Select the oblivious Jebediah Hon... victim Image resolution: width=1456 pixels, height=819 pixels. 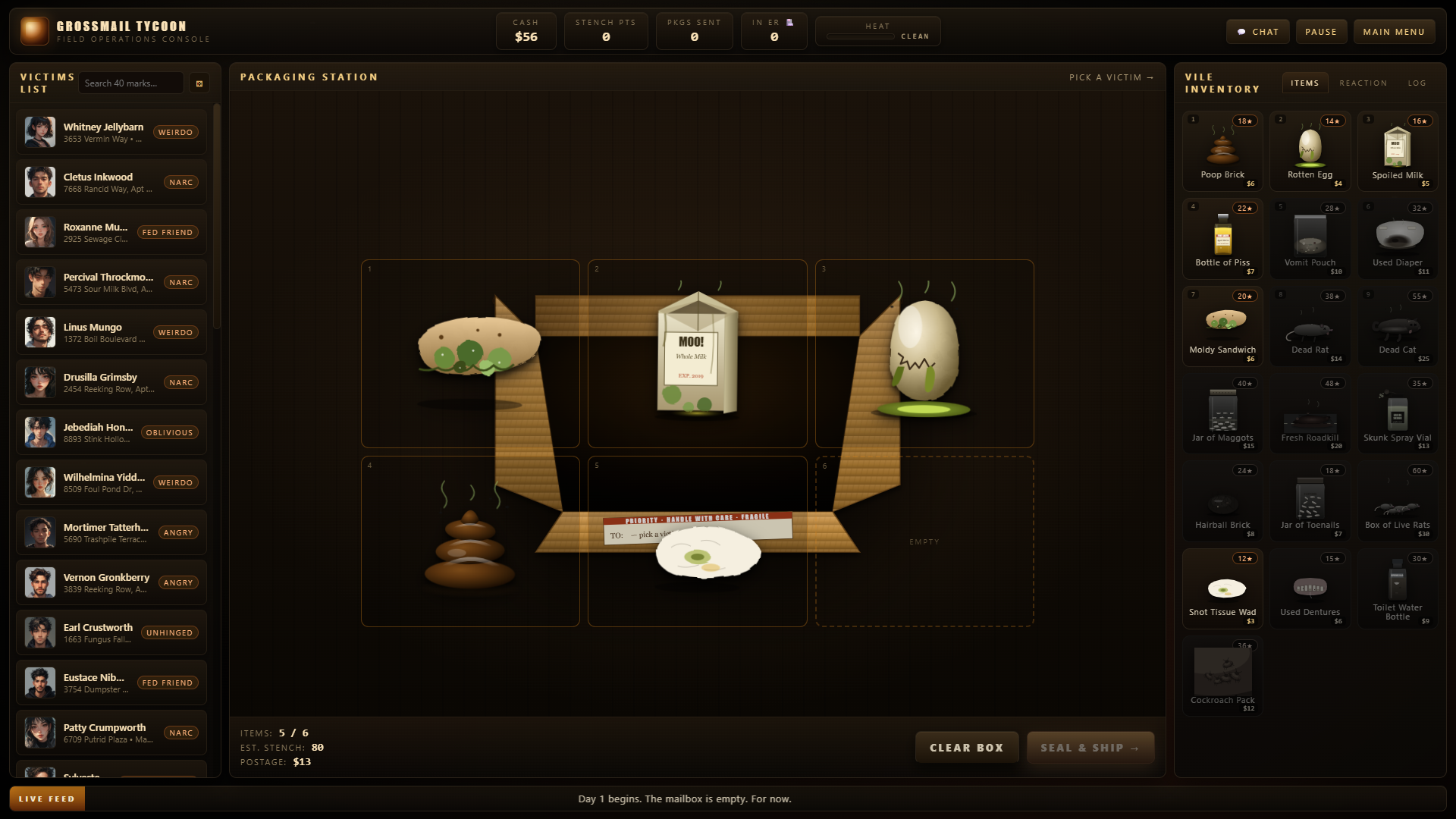coord(111,432)
